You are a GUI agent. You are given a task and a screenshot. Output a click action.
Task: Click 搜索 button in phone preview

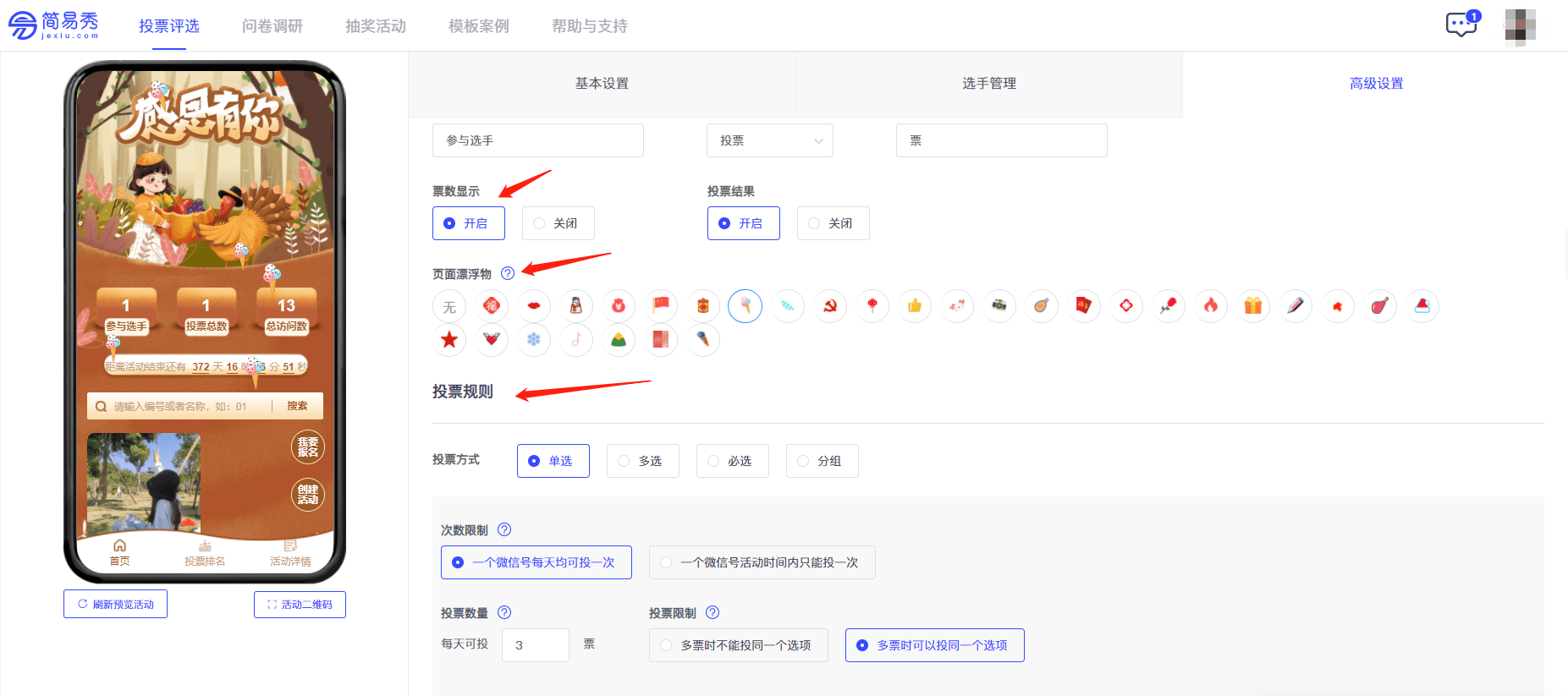[297, 406]
